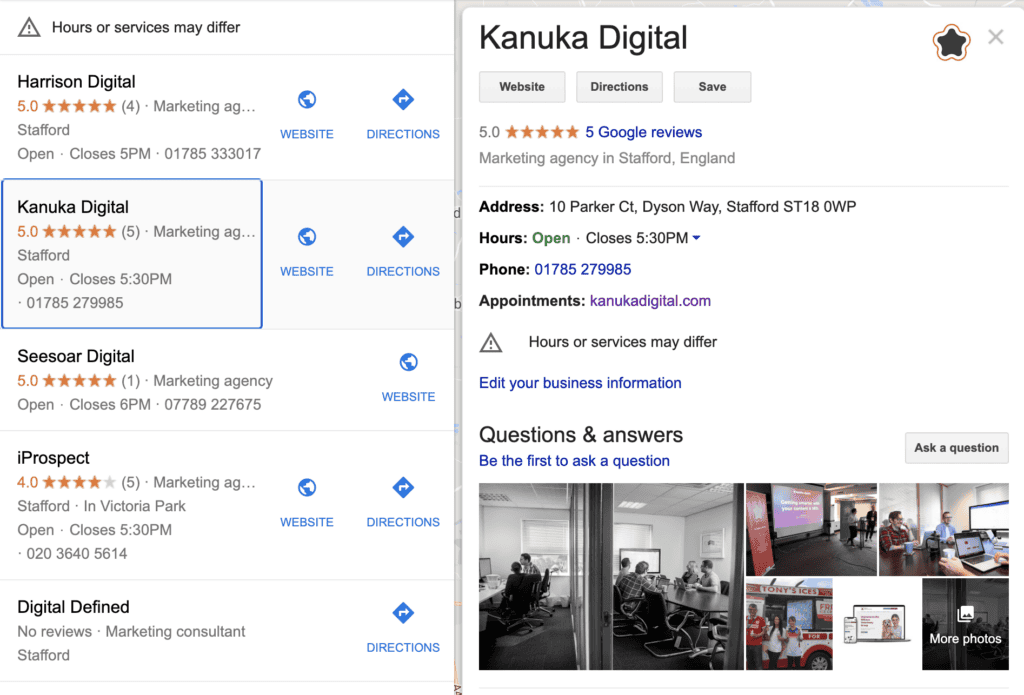Click the Website button in Kanuka panel
This screenshot has height=695, width=1024.
pyautogui.click(x=522, y=87)
